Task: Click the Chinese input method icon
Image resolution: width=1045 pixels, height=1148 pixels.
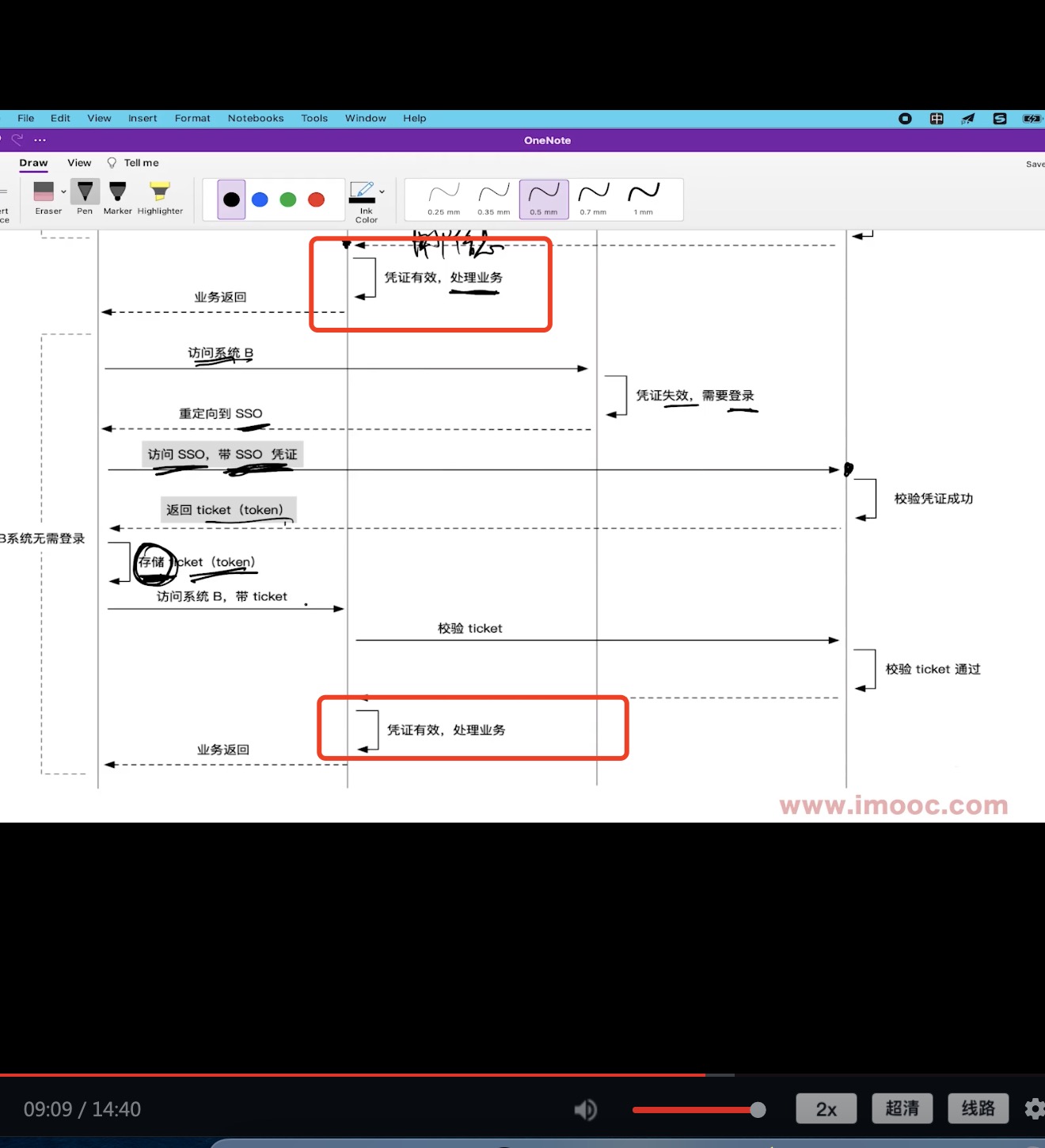Action: coord(937,119)
